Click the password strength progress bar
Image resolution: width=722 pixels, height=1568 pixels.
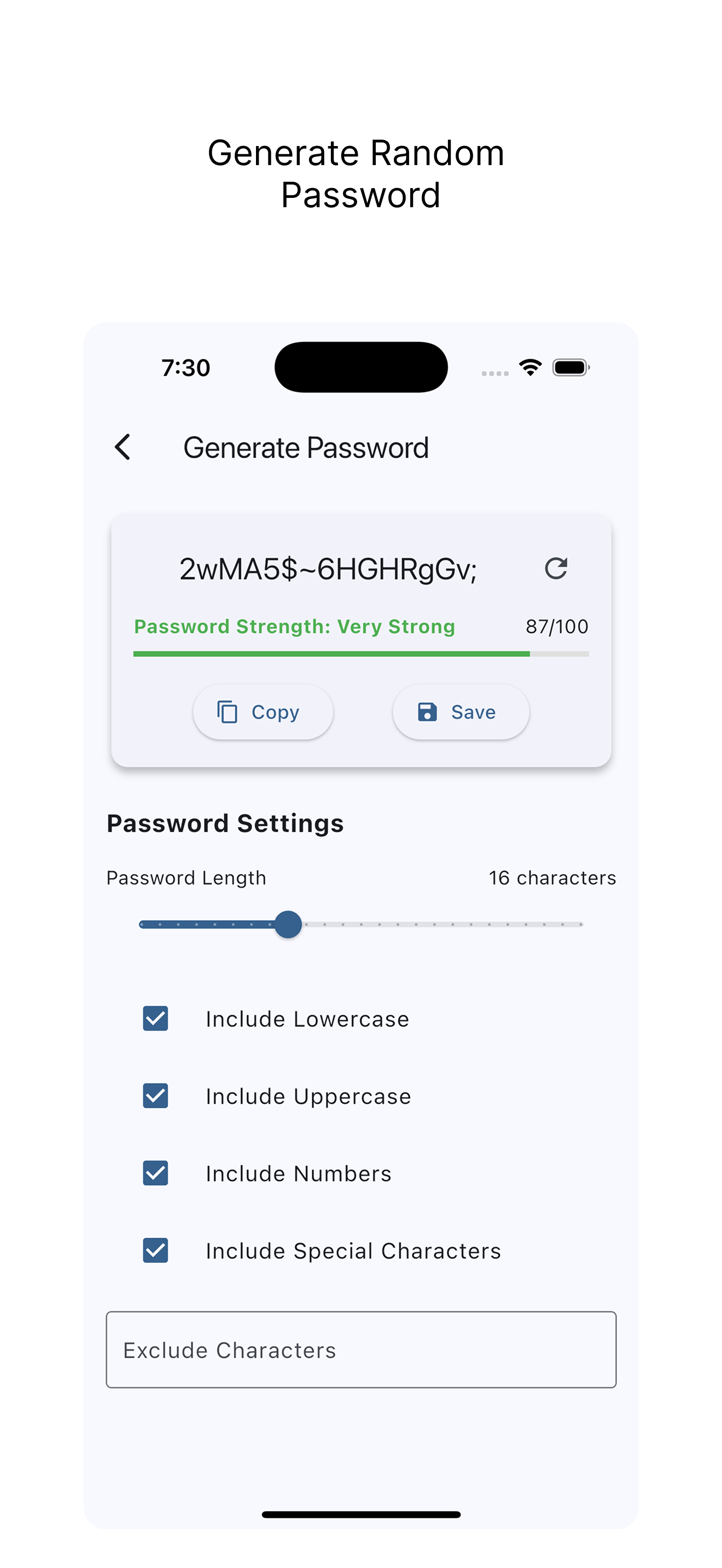[361, 654]
